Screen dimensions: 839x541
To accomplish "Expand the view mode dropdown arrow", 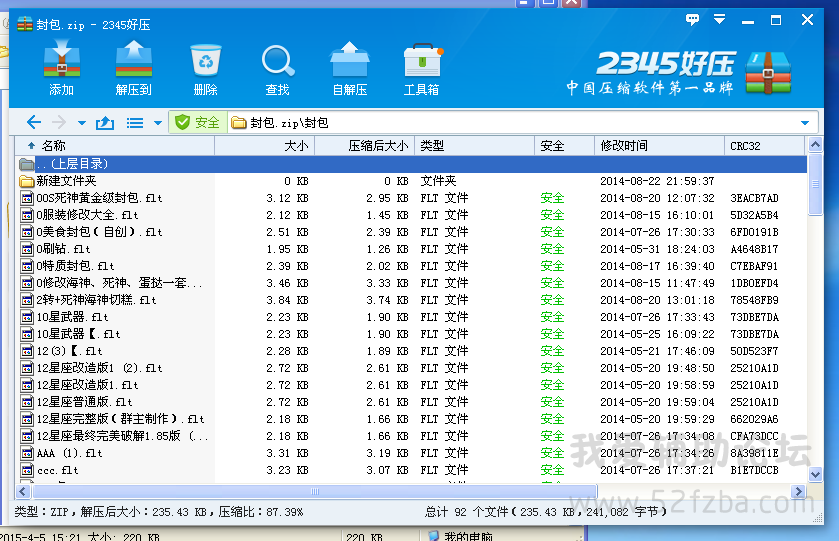I will 157,123.
